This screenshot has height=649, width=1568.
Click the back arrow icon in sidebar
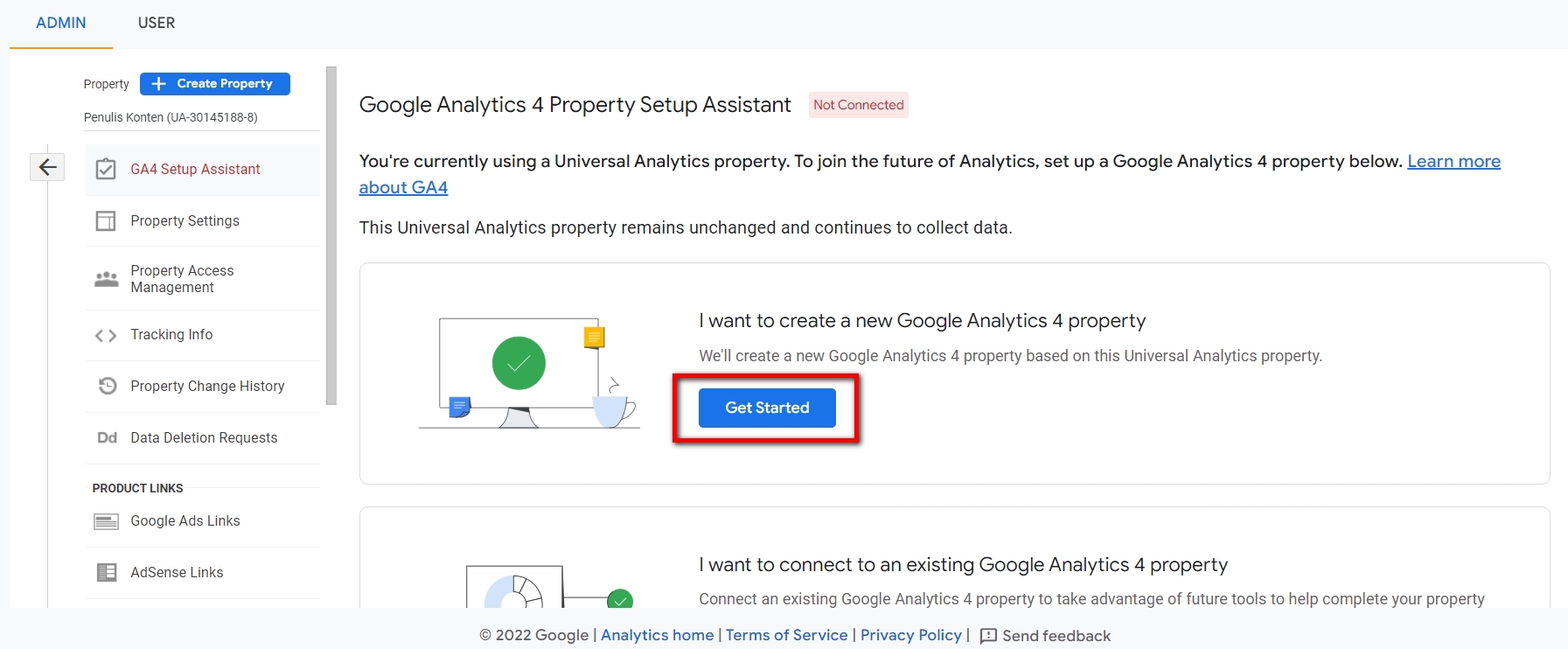pyautogui.click(x=47, y=167)
